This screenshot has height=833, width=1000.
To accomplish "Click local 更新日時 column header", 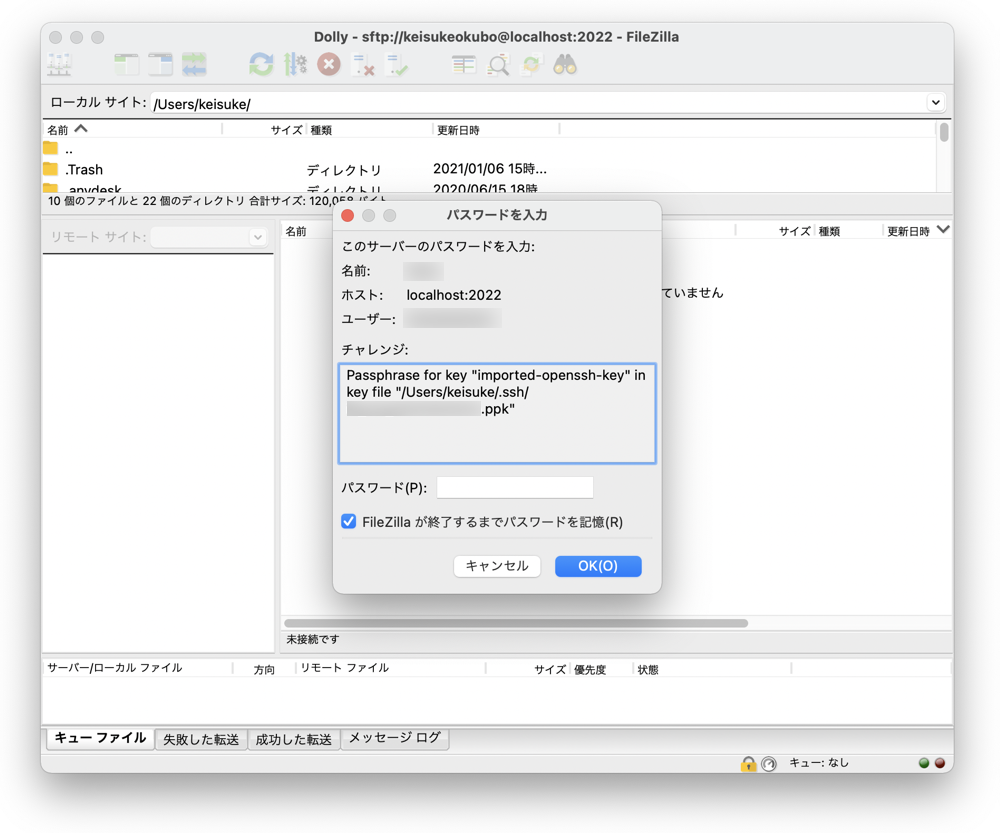I will (x=496, y=129).
